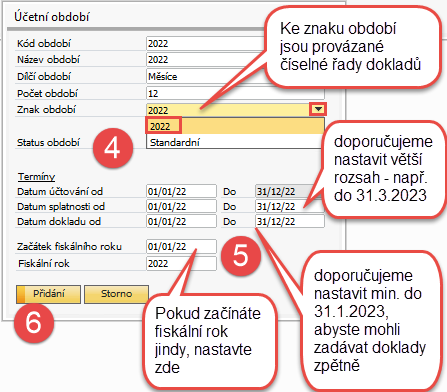
Task: Click the Datum účtování od label
Action: pyautogui.click(x=60, y=191)
